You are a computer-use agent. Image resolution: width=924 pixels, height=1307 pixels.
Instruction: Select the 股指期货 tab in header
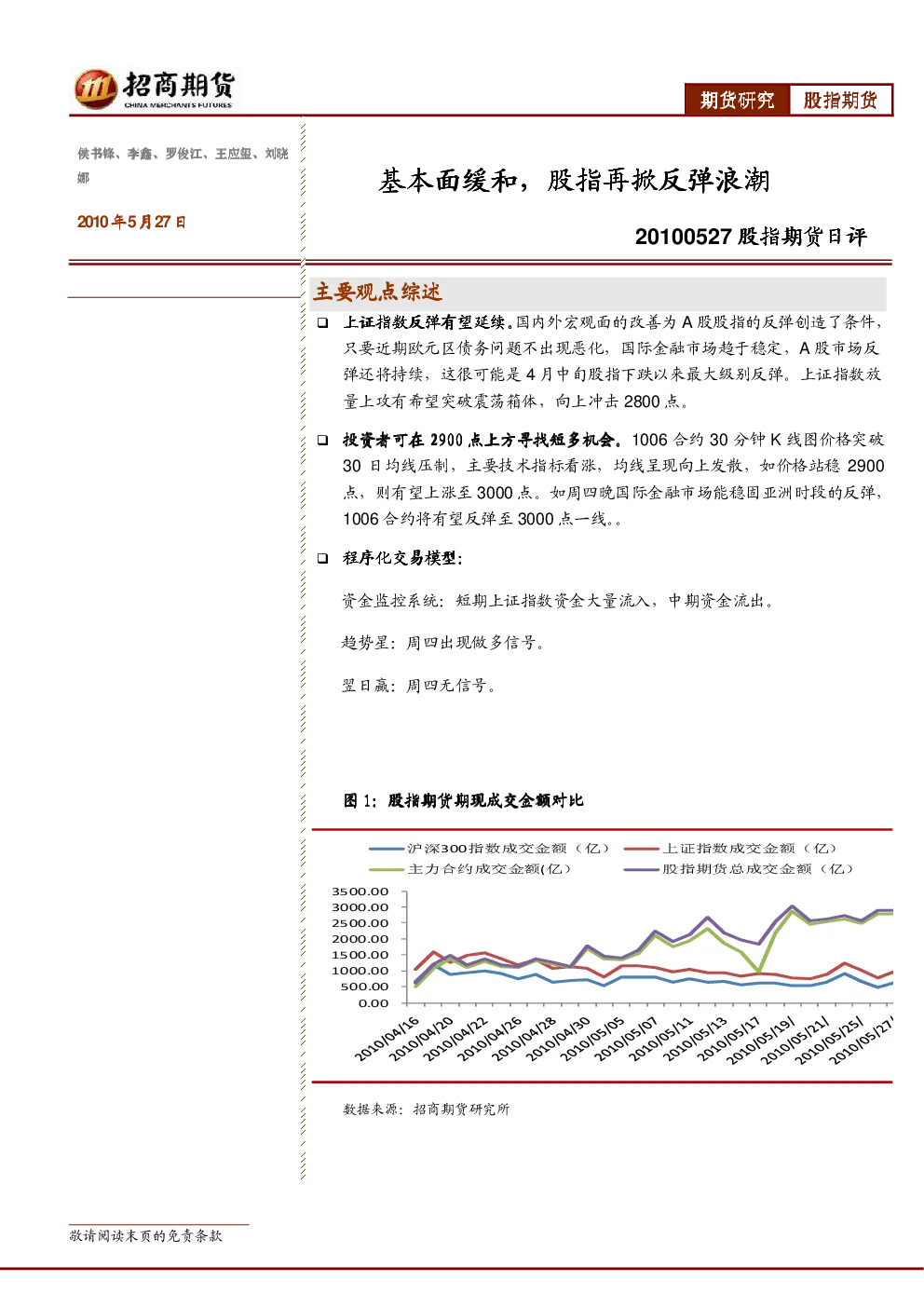pos(840,100)
